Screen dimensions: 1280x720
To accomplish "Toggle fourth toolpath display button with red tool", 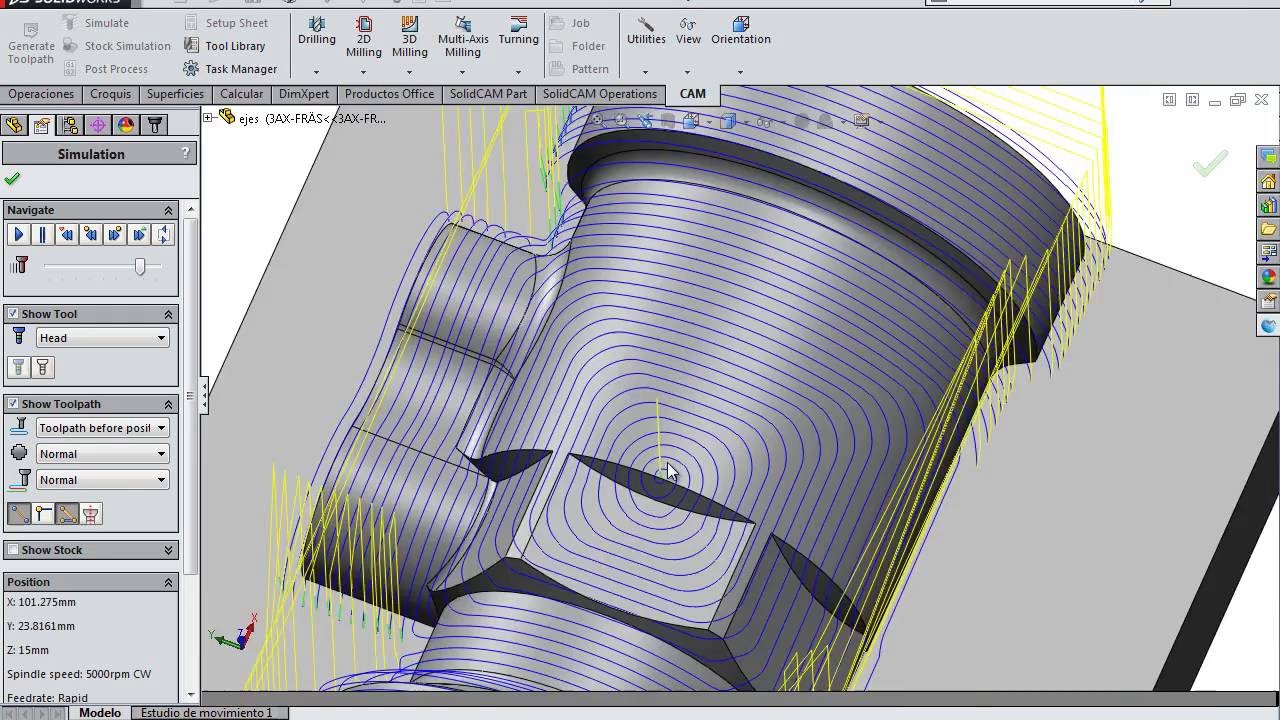I will coord(91,514).
